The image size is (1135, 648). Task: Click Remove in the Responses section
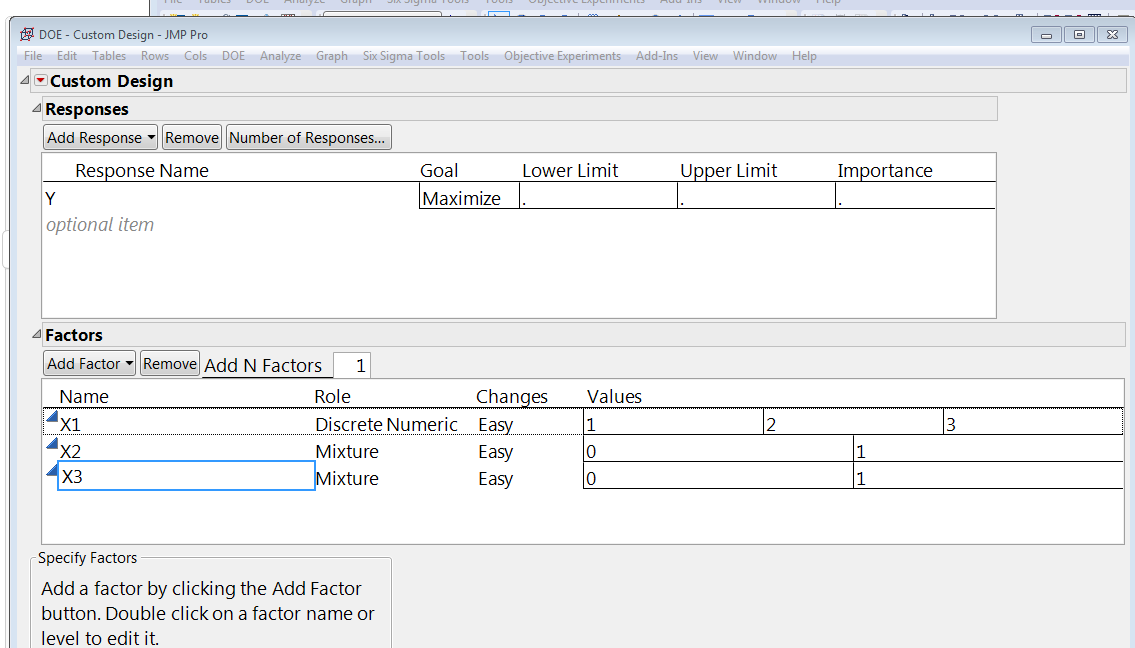(191, 137)
